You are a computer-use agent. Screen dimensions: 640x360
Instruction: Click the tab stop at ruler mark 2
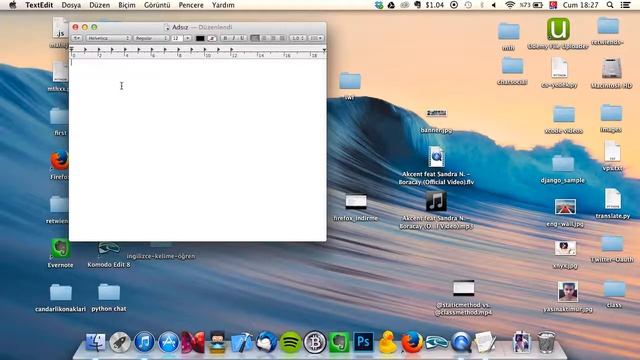tap(99, 50)
